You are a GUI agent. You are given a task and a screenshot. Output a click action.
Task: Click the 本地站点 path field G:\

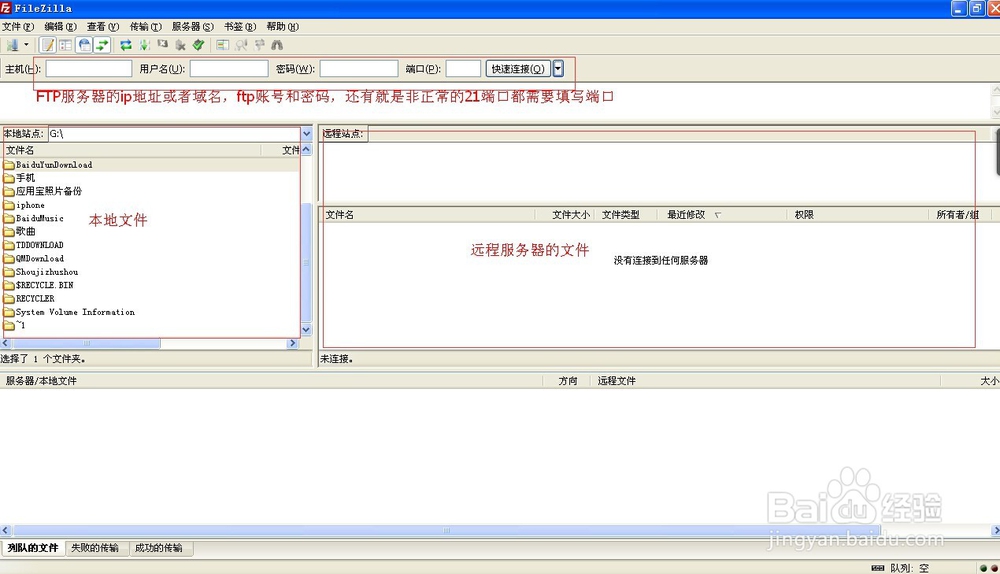coord(174,134)
